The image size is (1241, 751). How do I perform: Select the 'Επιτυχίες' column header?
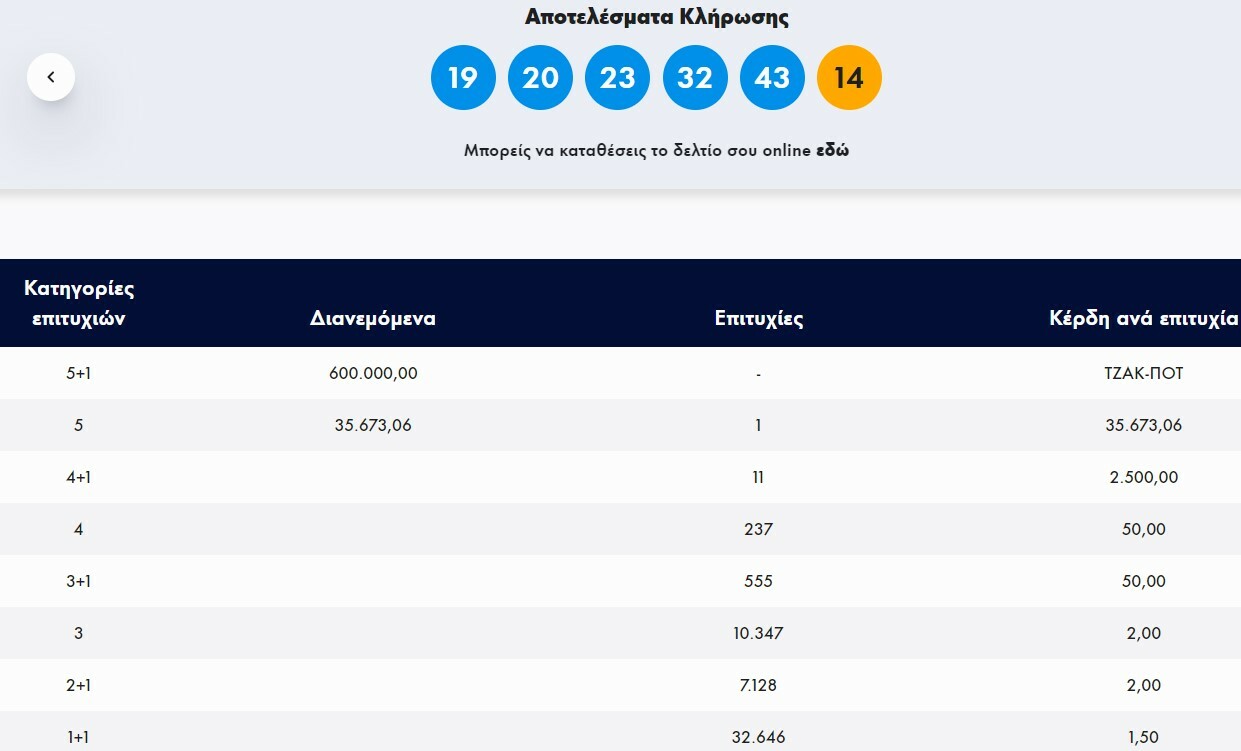point(759,319)
